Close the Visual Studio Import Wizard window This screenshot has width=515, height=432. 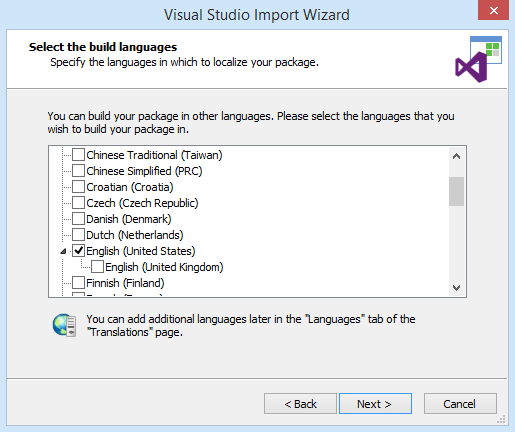[493, 10]
